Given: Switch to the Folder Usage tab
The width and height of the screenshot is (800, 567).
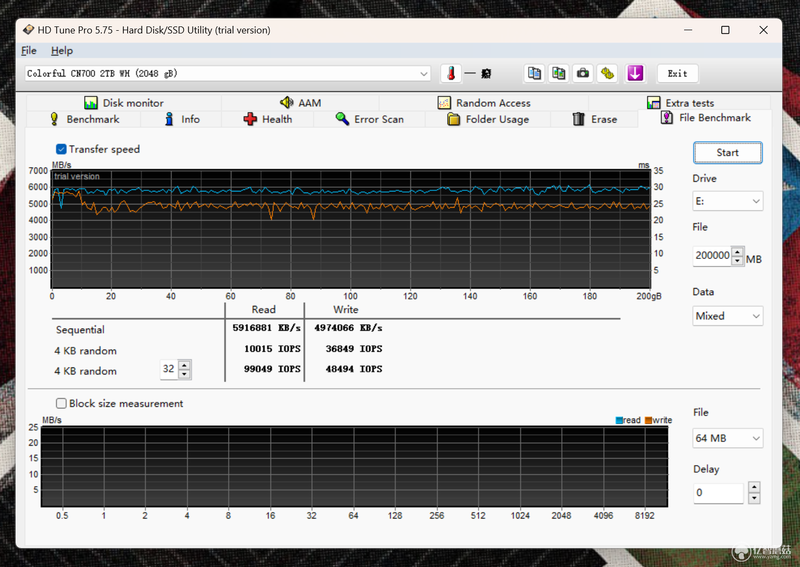Looking at the screenshot, I should [488, 119].
